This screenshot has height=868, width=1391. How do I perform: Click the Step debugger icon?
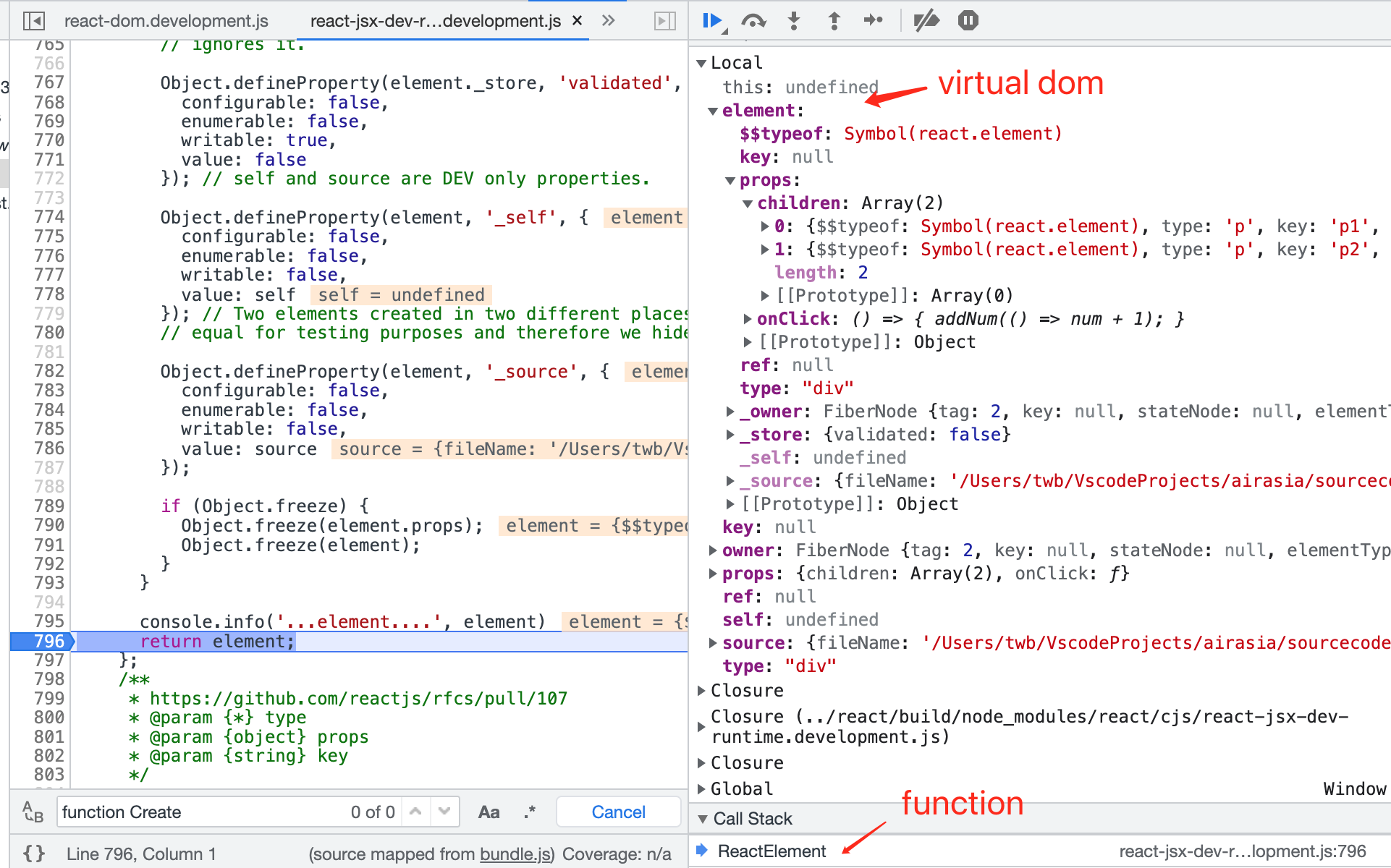874,21
